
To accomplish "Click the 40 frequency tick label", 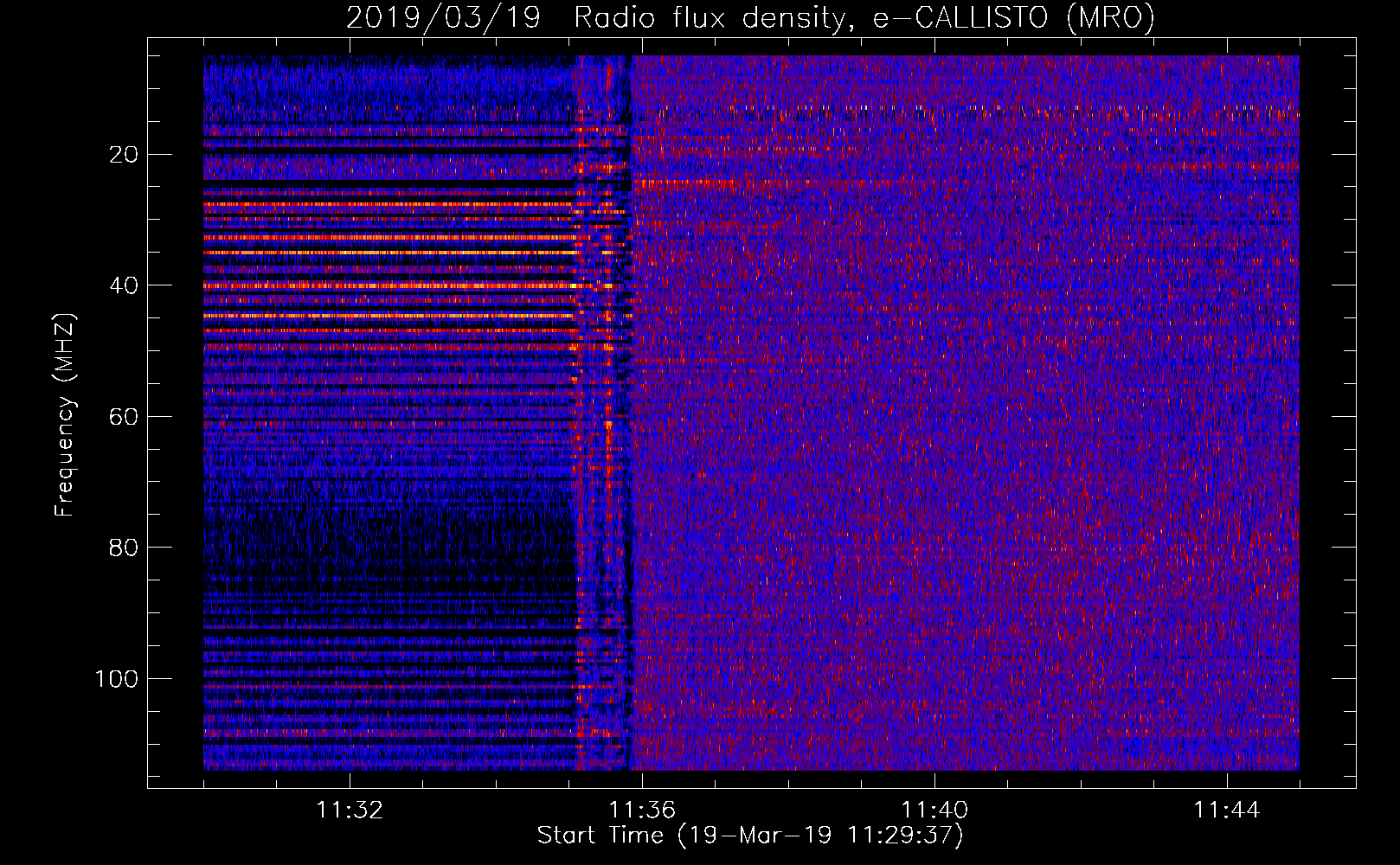I will (x=125, y=285).
